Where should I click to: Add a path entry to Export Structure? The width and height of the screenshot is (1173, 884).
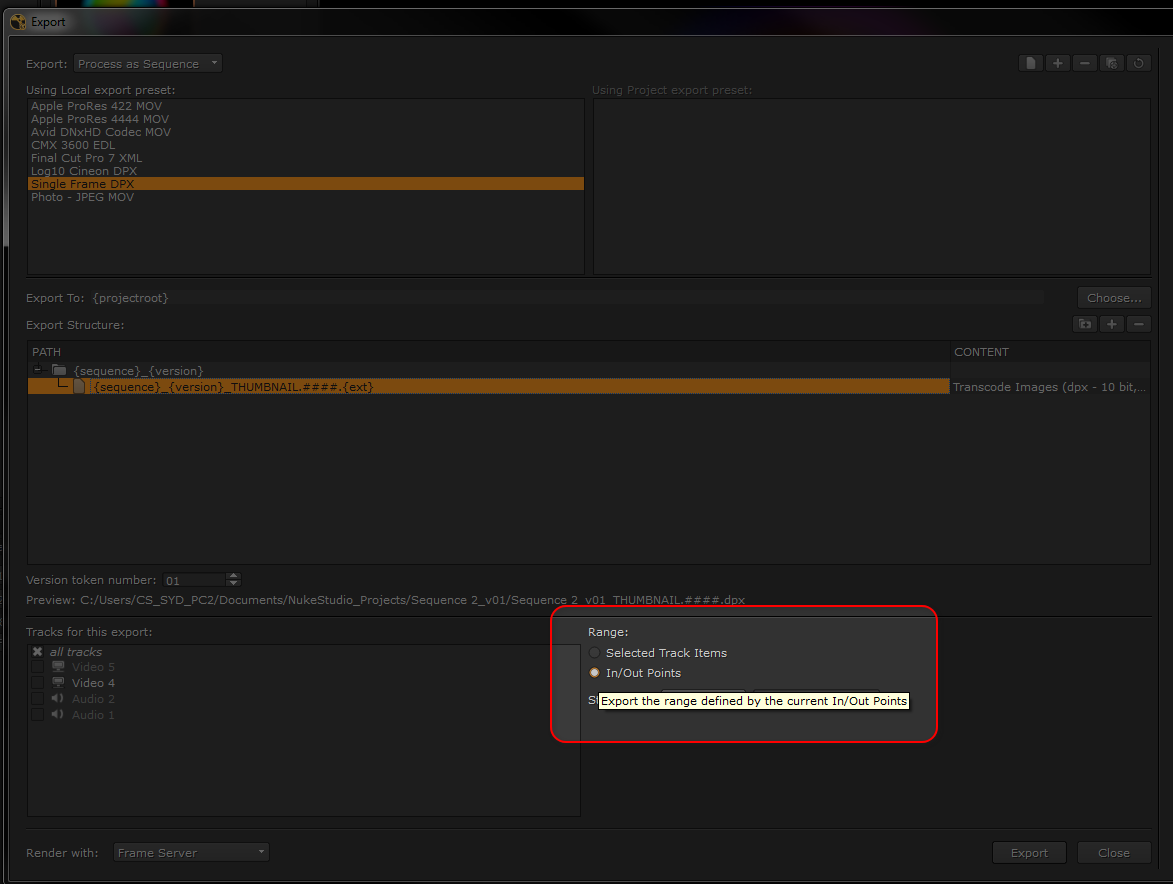(1112, 324)
